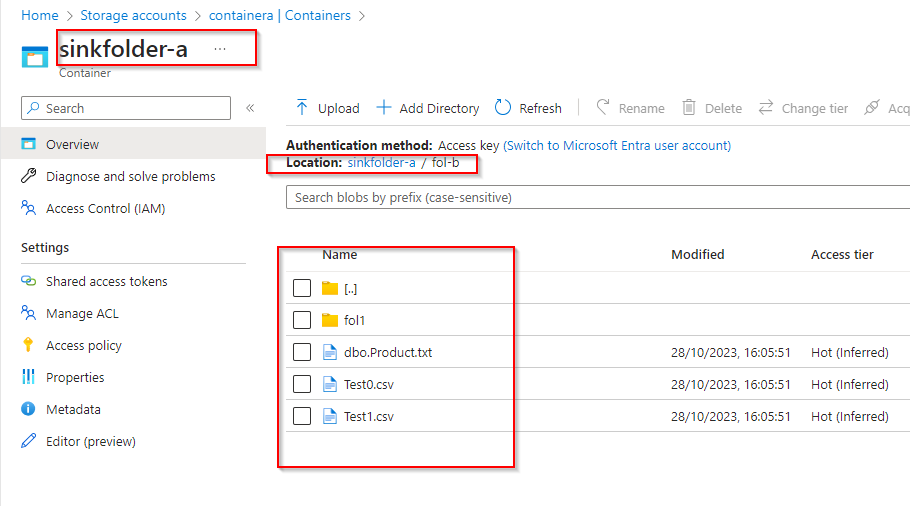Click the Access policy key icon
The image size is (910, 506).
28,345
